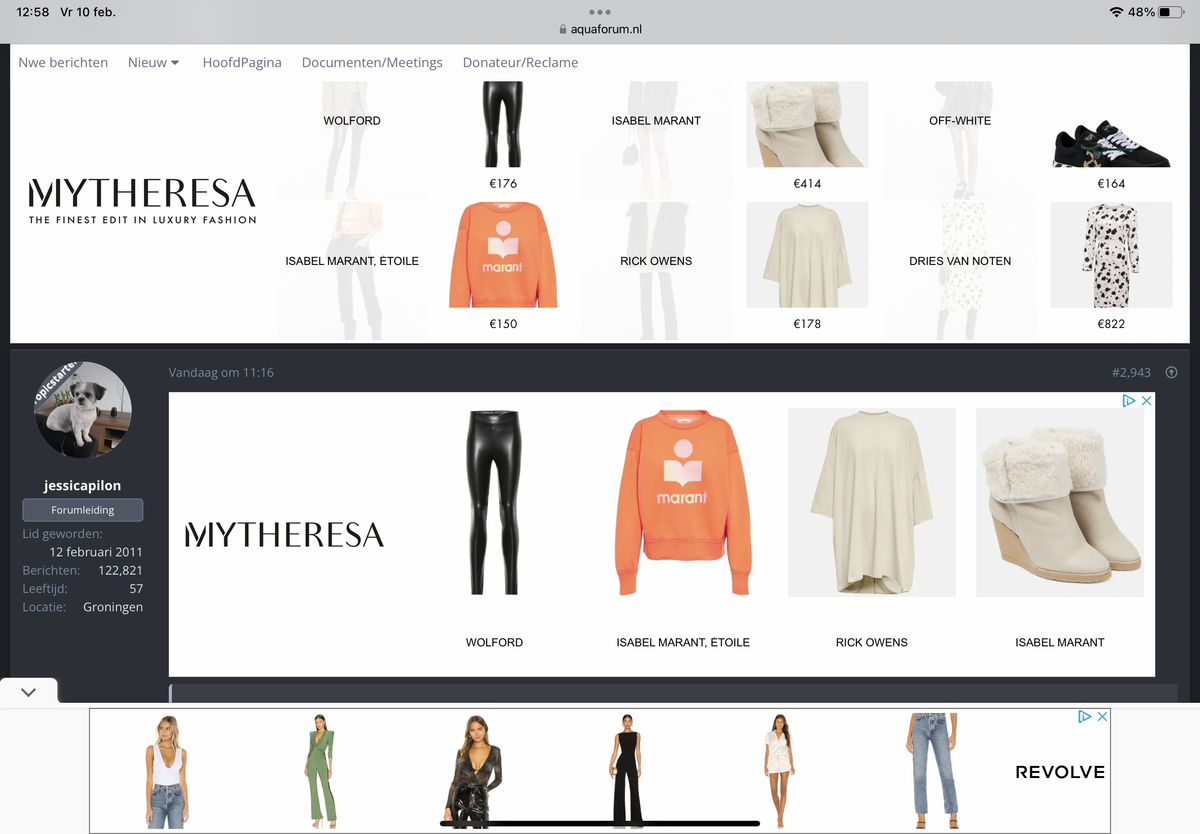The image size is (1200, 834).
Task: Tap the aquaforum.nl address bar
Action: (x=600, y=29)
